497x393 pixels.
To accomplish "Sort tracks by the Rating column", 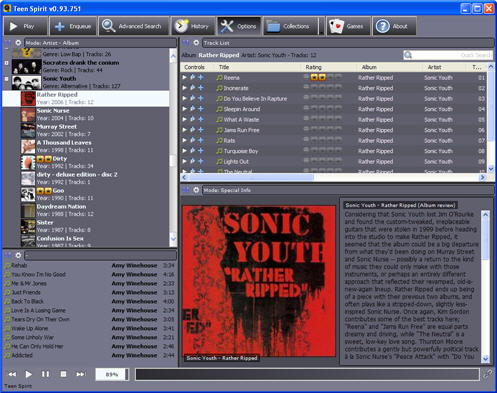I will [329, 67].
